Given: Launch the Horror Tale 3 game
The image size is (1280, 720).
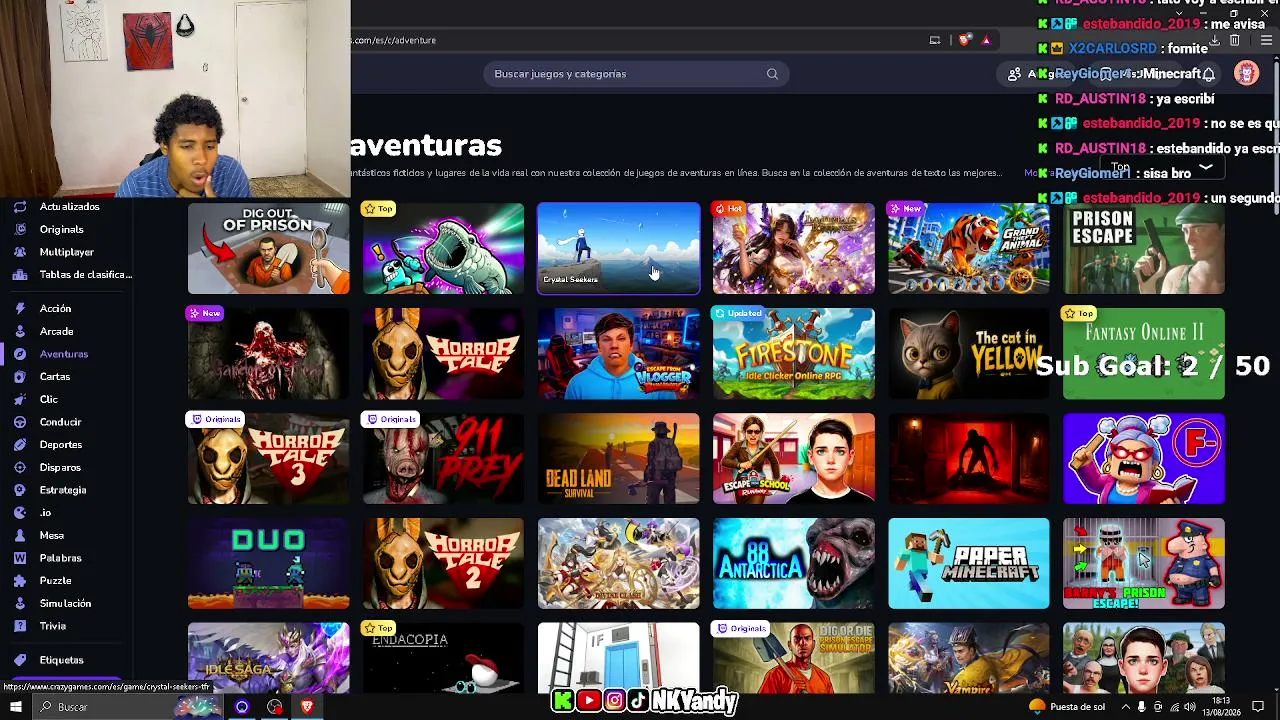Looking at the screenshot, I should [269, 459].
